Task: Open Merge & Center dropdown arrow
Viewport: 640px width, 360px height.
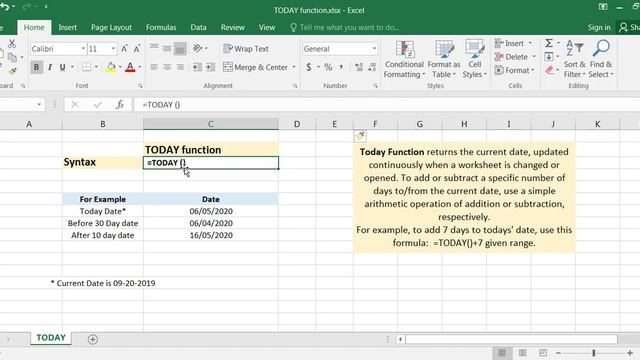Action: coord(294,67)
